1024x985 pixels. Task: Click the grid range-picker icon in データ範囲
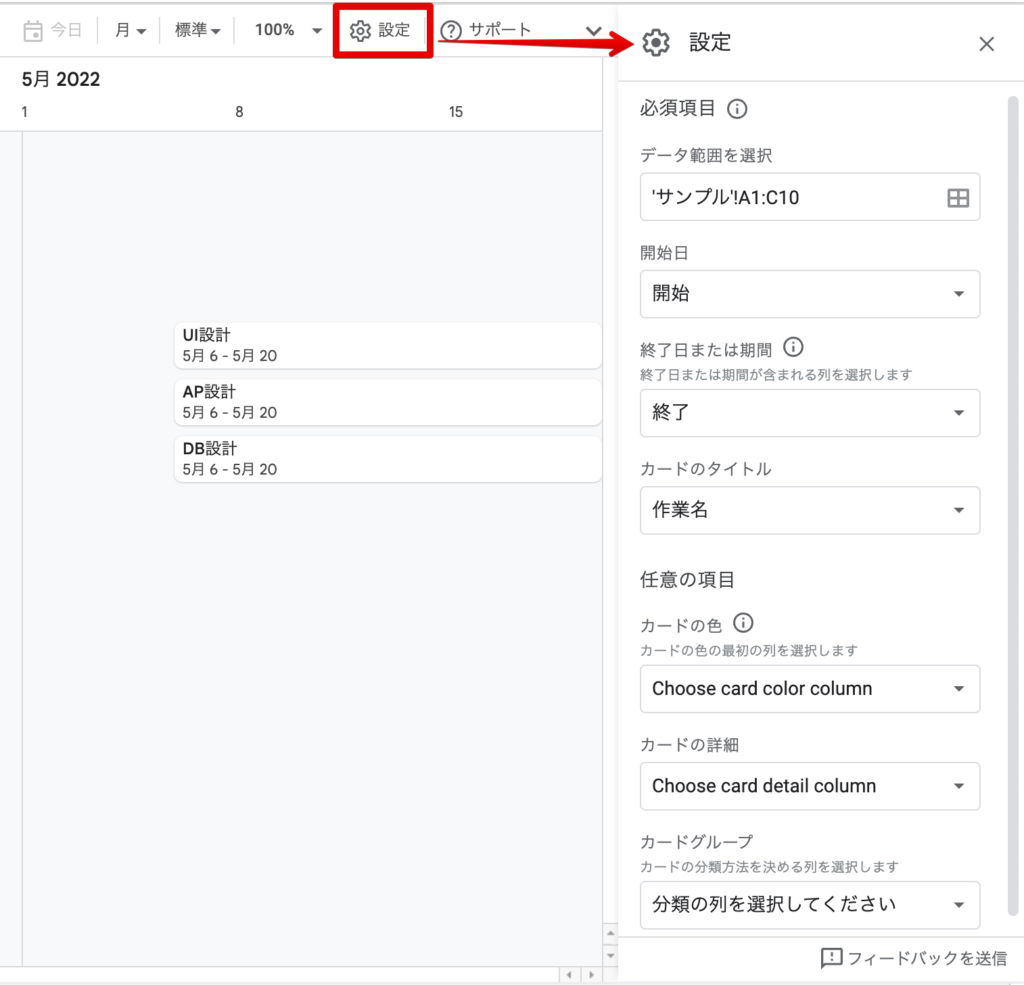957,197
